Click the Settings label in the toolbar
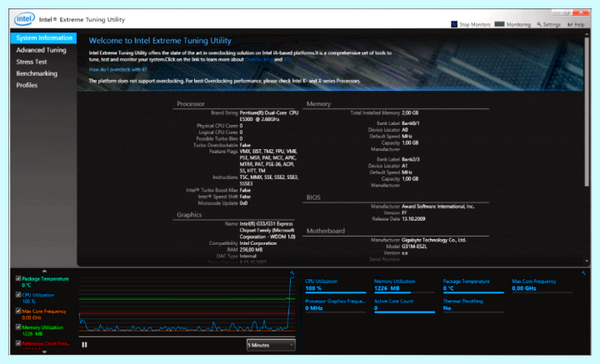The image size is (600, 364). (551, 24)
